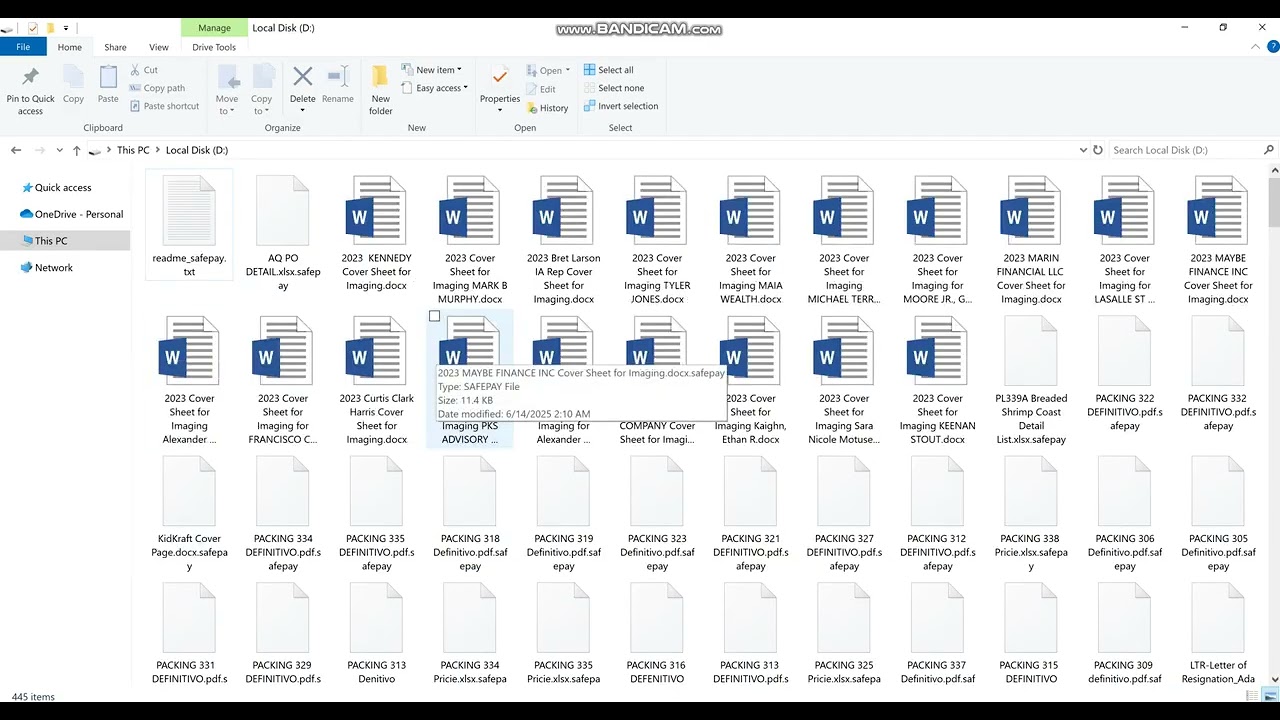Image resolution: width=1280 pixels, height=720 pixels.
Task: Open the New item dropdown
Action: 432,70
